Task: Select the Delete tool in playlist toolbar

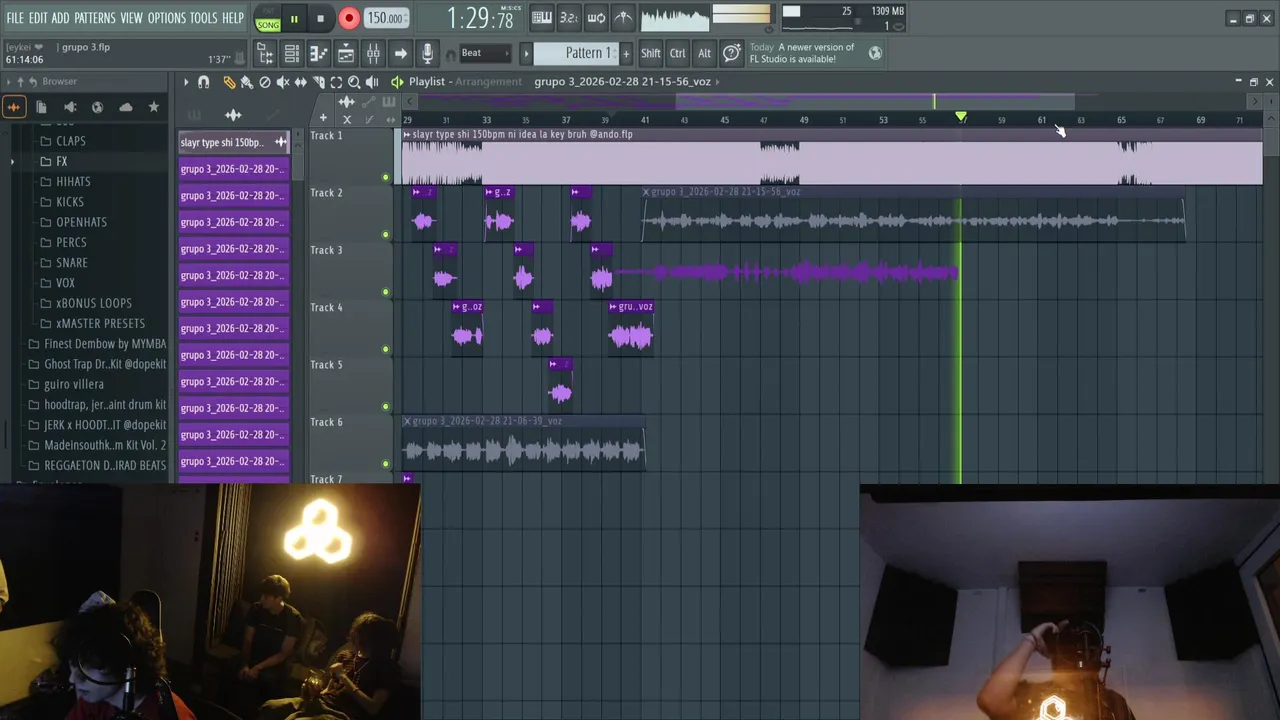Action: coord(265,82)
